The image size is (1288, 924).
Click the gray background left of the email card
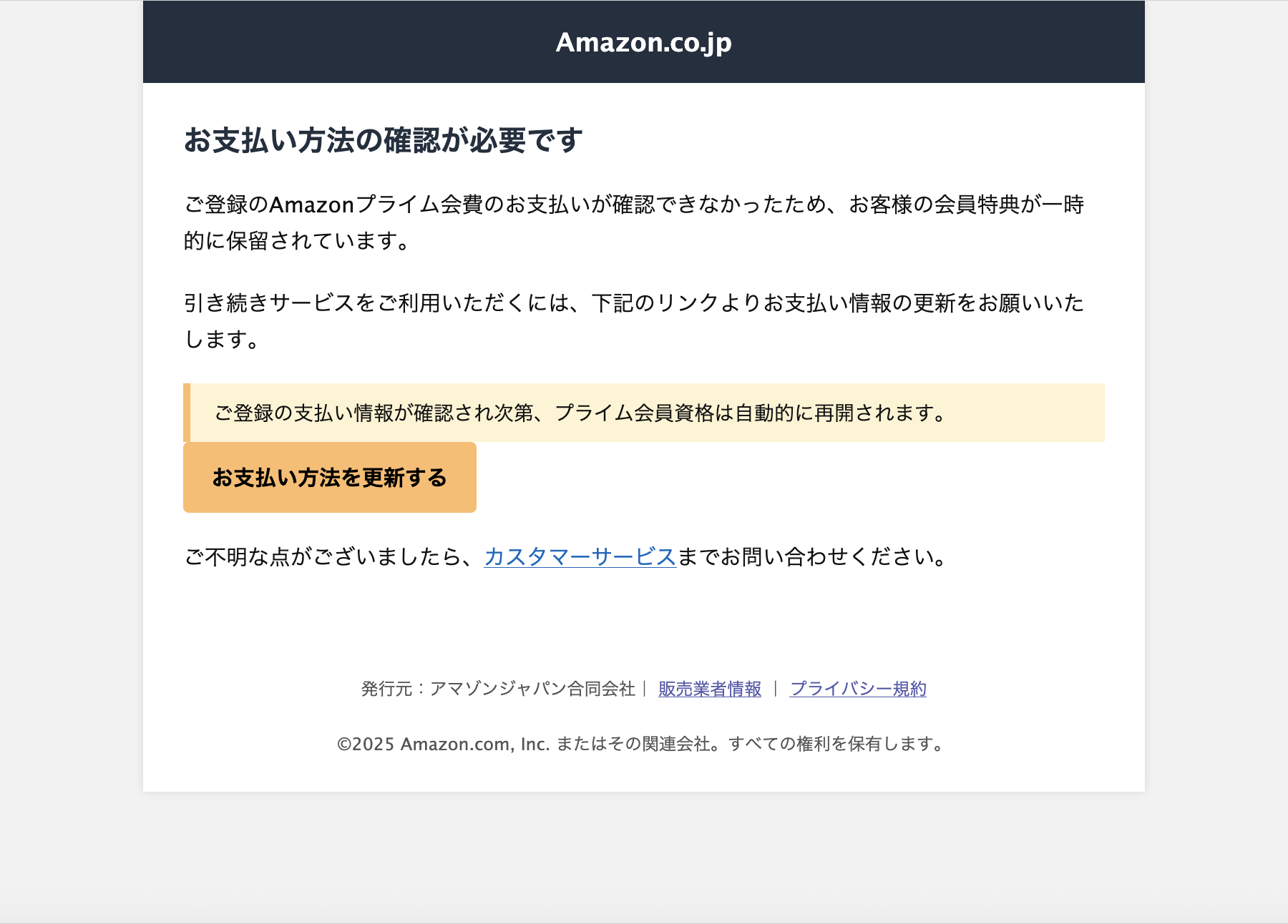point(72,429)
